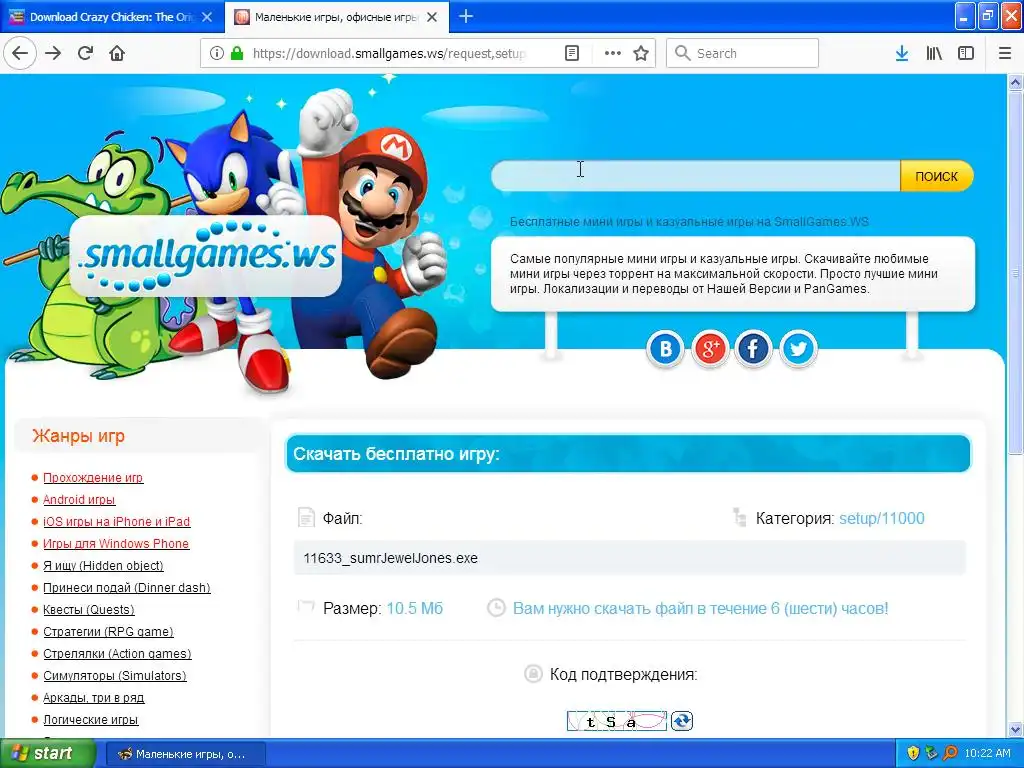Open the setup/11000 category link

point(882,519)
